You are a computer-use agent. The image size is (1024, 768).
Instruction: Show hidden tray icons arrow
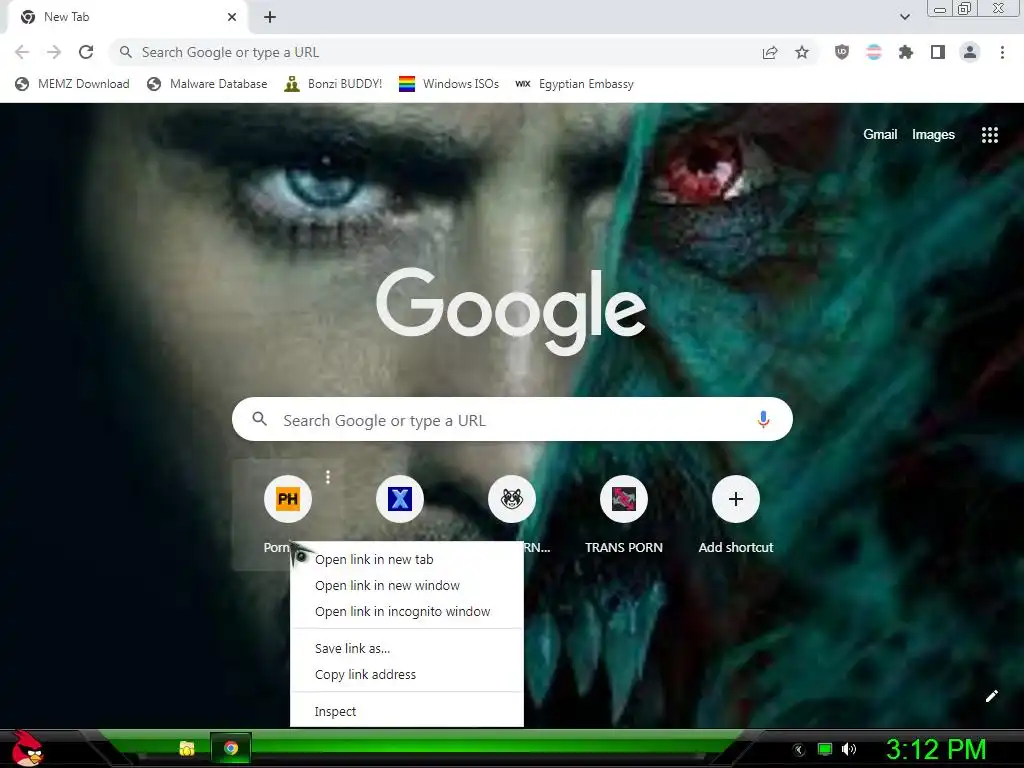(798, 750)
